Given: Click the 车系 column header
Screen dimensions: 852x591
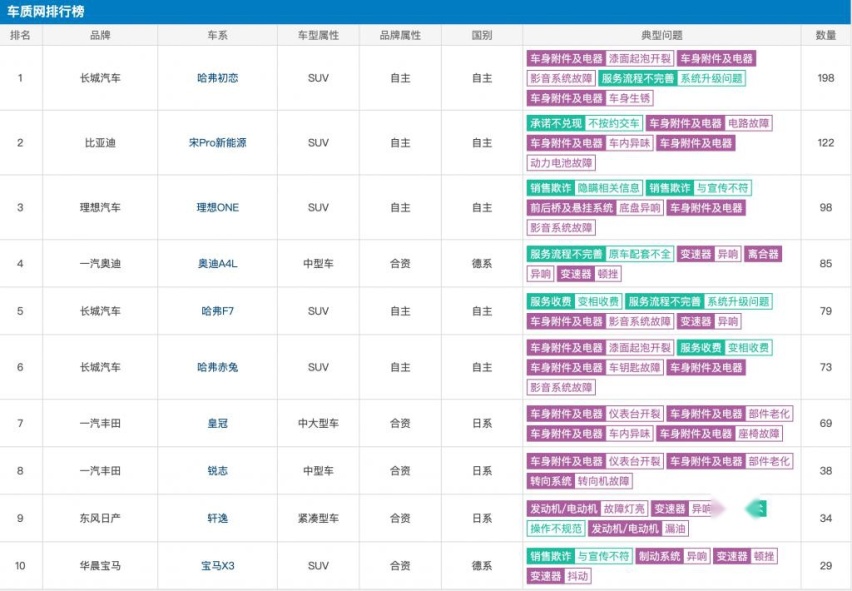Looking at the screenshot, I should click(x=217, y=35).
